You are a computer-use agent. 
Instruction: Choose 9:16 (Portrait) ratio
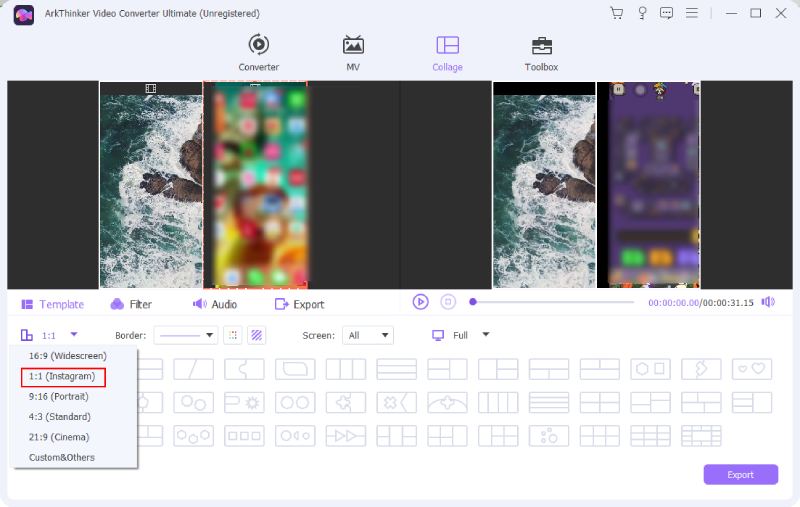pos(59,396)
